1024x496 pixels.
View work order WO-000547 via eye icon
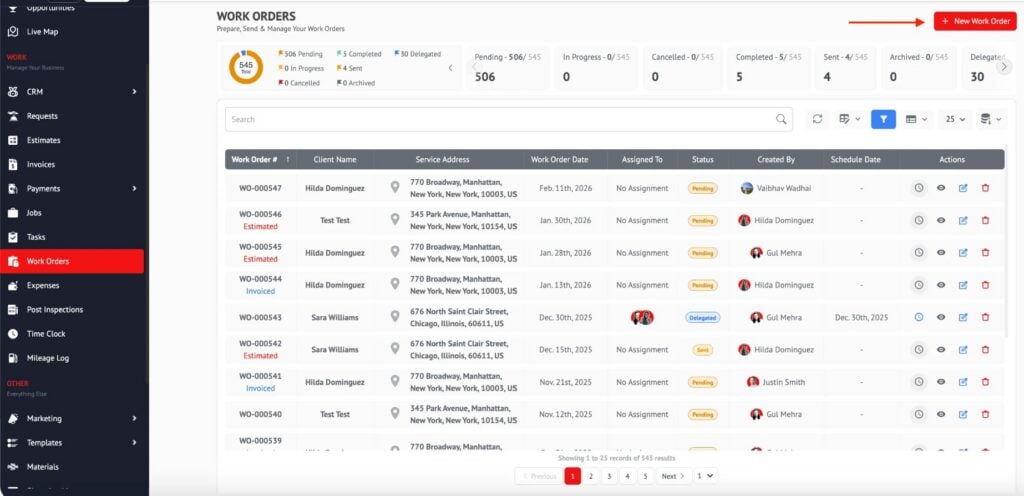941,188
